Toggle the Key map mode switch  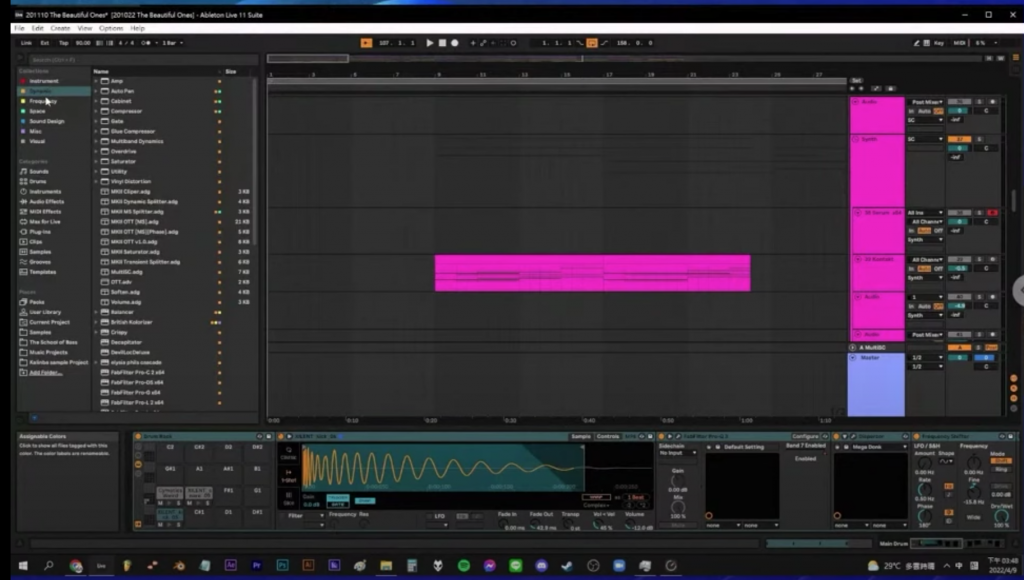(x=938, y=43)
